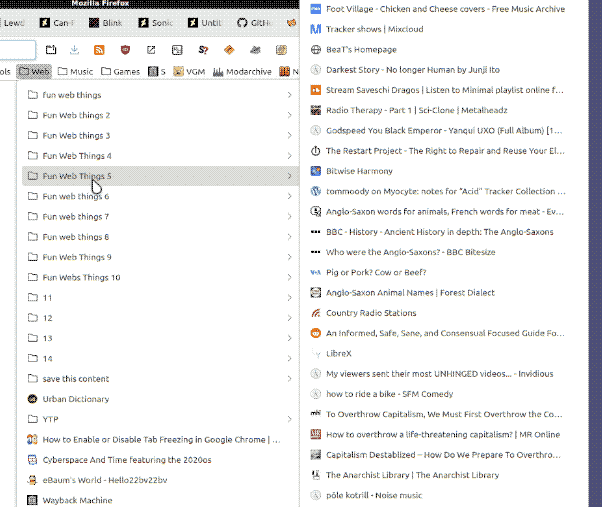
Task: Click the globe icon next to BeaT's Homepage
Action: click(316, 50)
